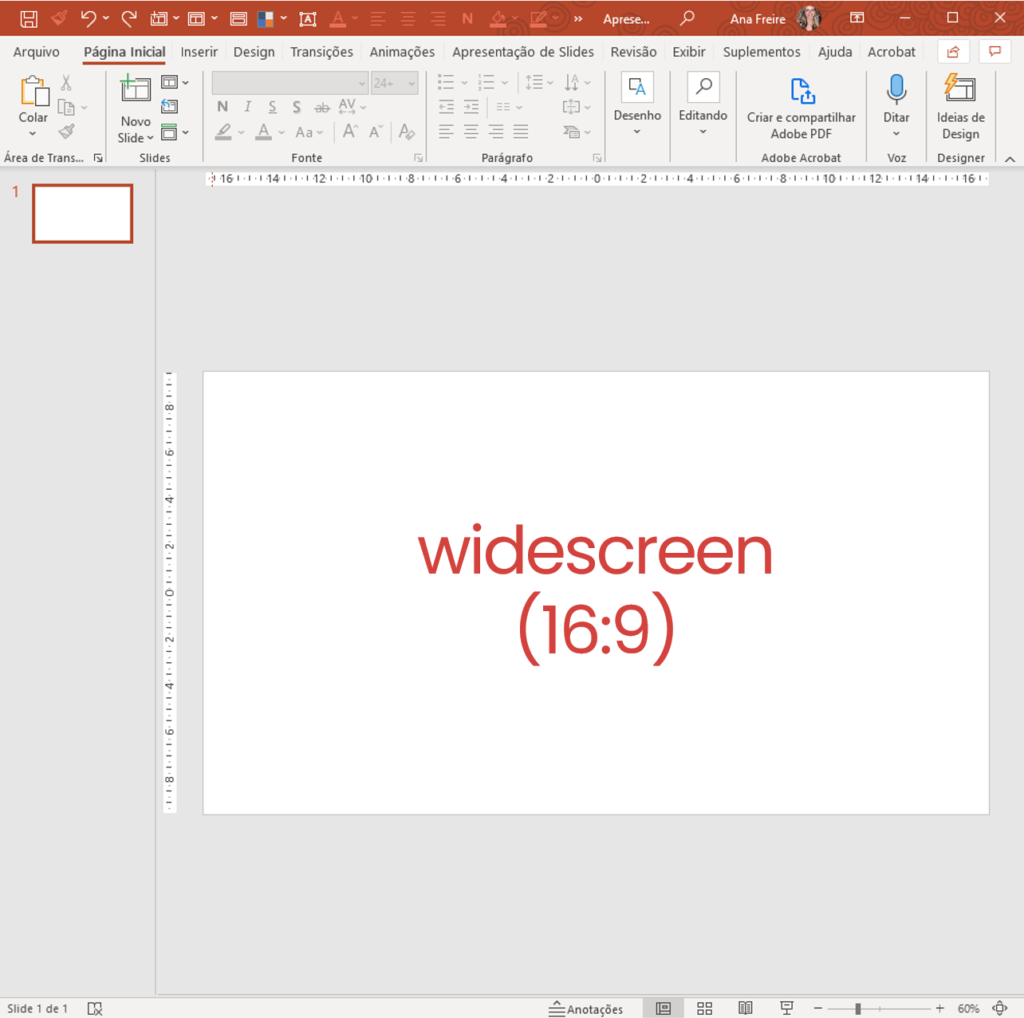Click the search magnifier in title bar
The width and height of the screenshot is (1024, 1018).
(x=687, y=18)
